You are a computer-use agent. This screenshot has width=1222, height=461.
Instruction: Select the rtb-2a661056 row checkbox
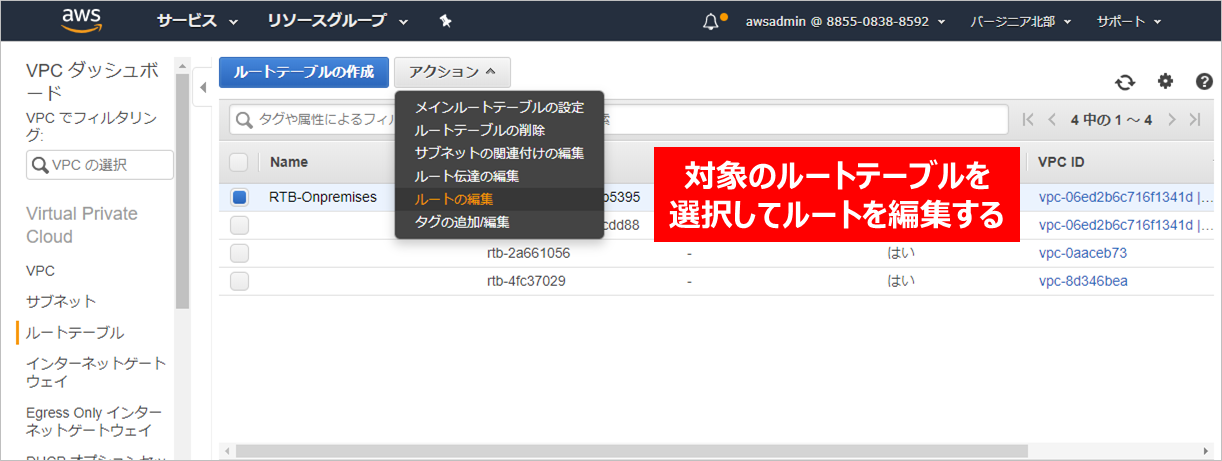point(240,253)
